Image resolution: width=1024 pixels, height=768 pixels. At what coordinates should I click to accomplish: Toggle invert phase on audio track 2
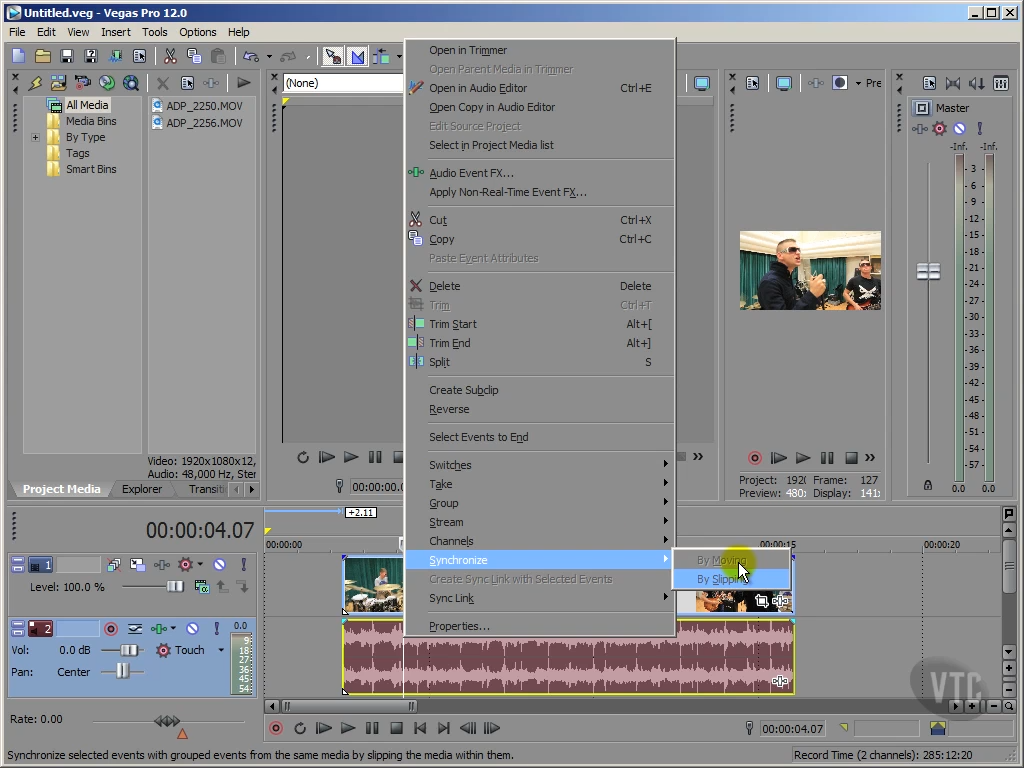135,628
